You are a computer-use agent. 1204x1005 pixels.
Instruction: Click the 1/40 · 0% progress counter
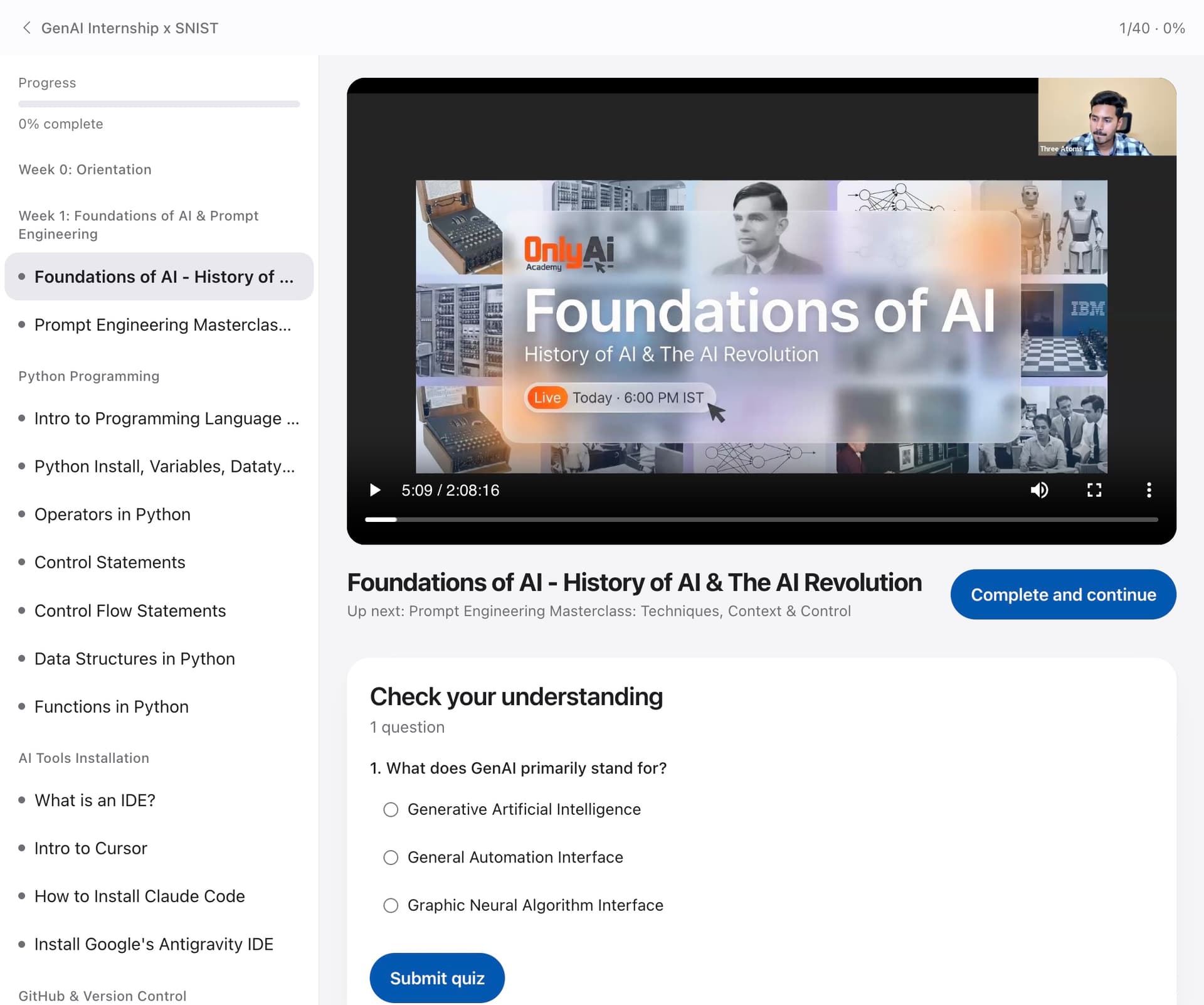pyautogui.click(x=1152, y=28)
